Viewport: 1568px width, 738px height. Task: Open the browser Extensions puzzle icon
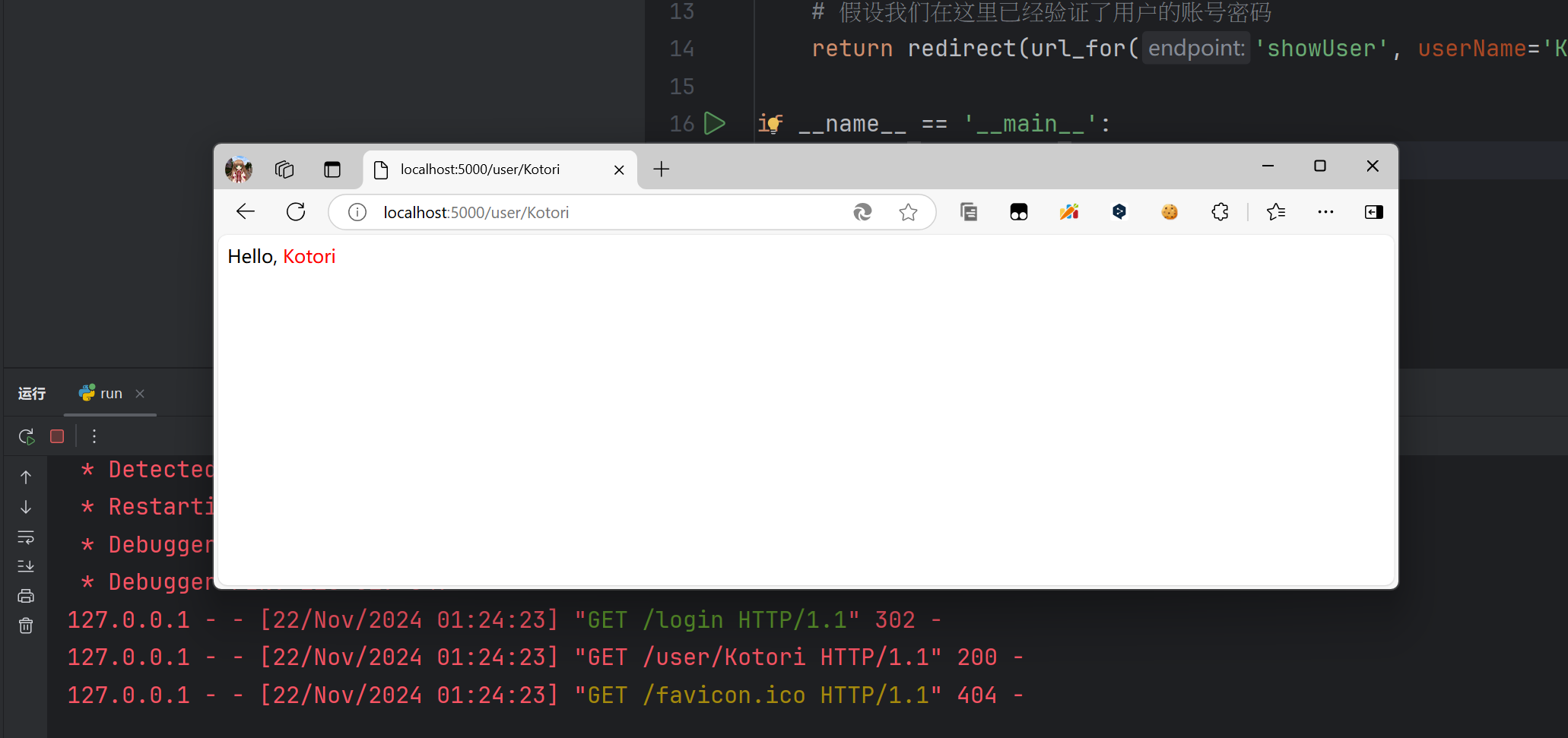point(1219,211)
